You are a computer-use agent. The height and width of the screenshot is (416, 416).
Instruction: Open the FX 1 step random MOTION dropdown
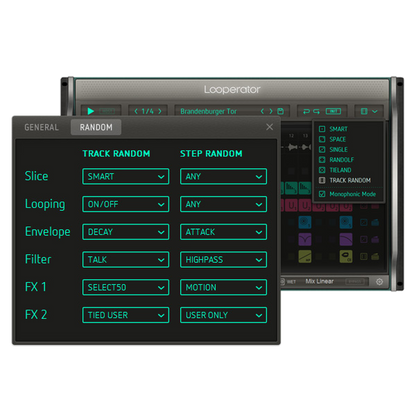point(223,287)
